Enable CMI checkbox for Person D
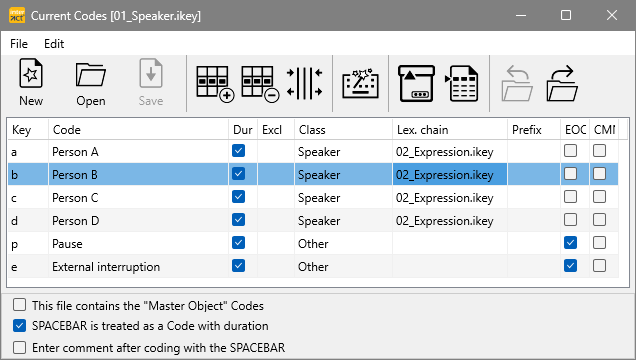This screenshot has height=360, width=636. click(599, 220)
